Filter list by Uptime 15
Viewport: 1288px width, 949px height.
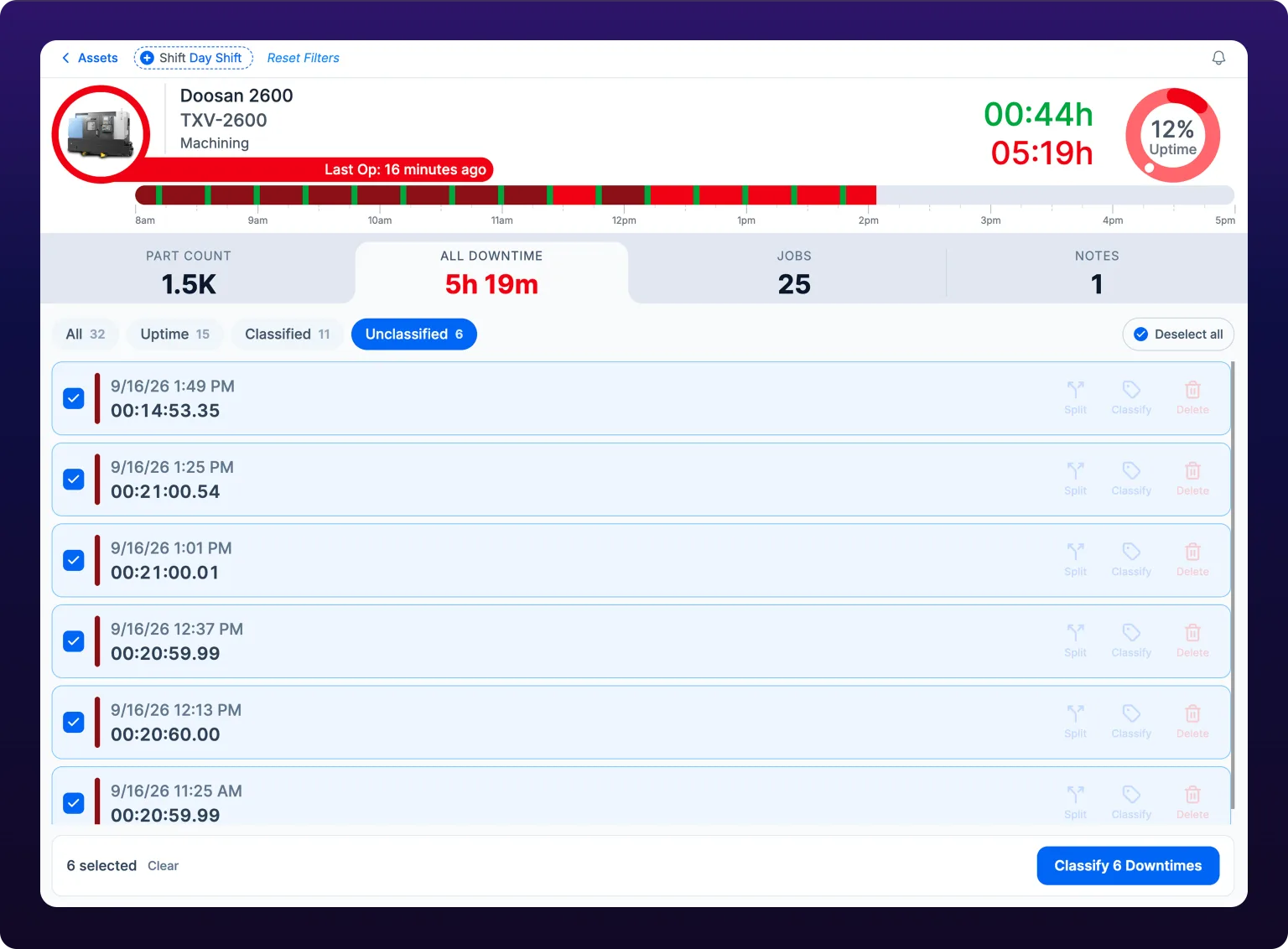point(175,334)
